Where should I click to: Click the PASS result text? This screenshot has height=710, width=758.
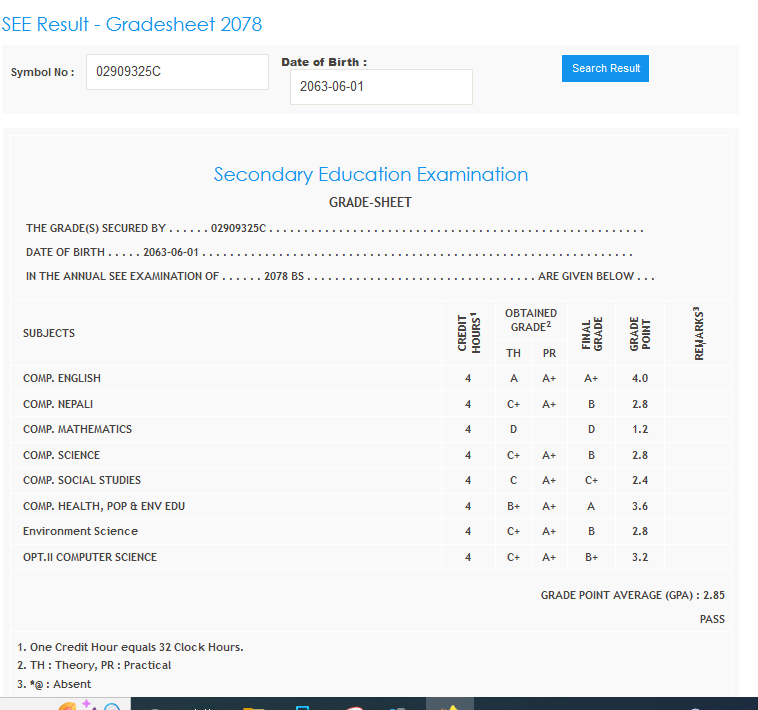pos(712,619)
